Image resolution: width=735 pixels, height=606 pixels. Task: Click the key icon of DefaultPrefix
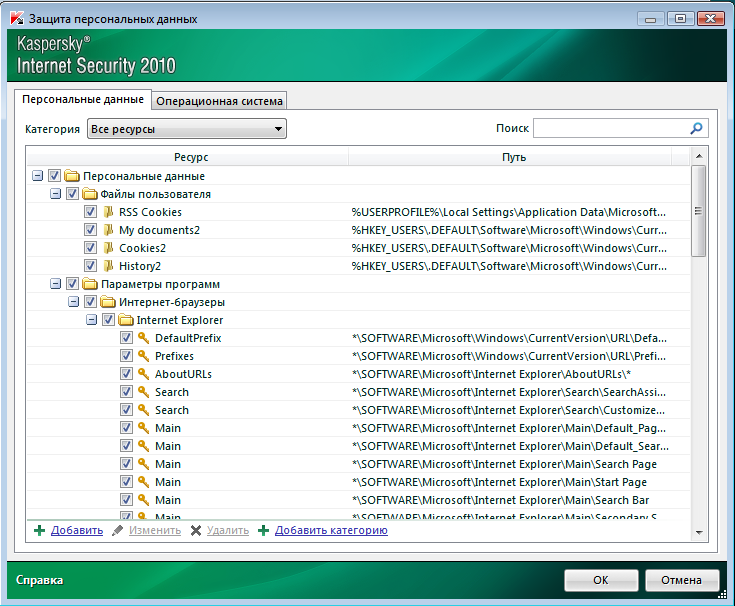(144, 337)
